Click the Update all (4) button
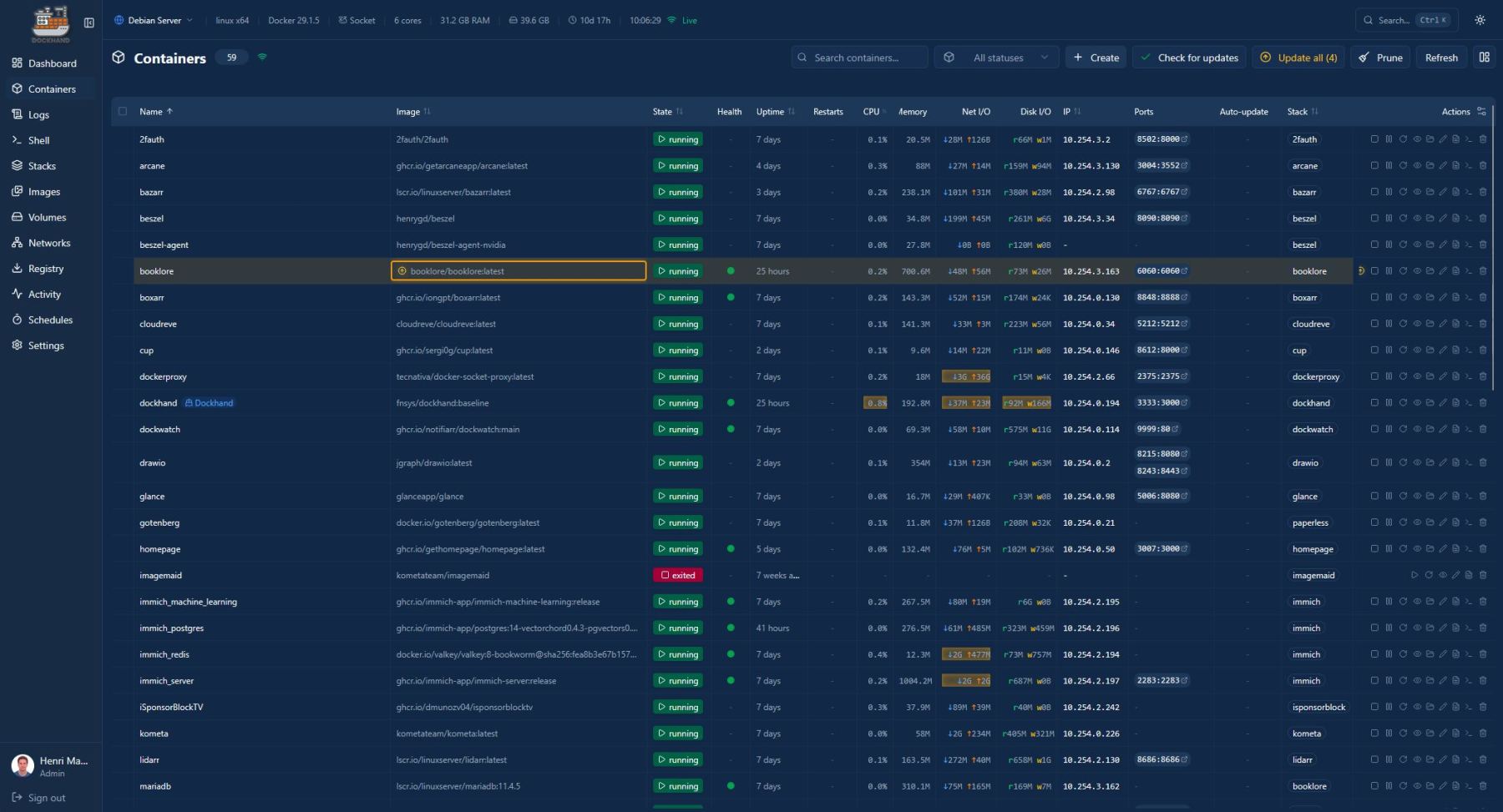Viewport: 1503px width, 812px height. tap(1298, 58)
